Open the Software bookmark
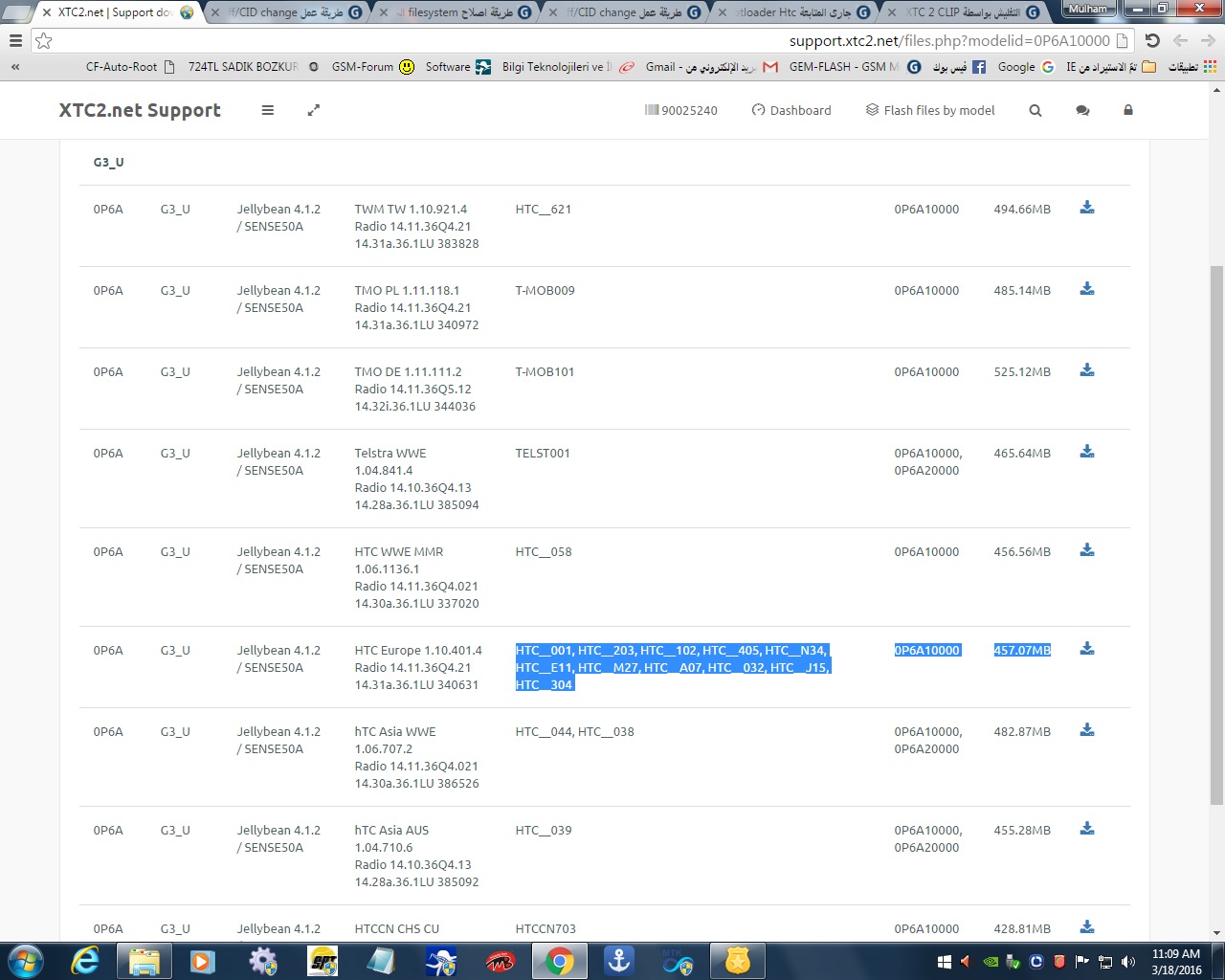 click(457, 67)
